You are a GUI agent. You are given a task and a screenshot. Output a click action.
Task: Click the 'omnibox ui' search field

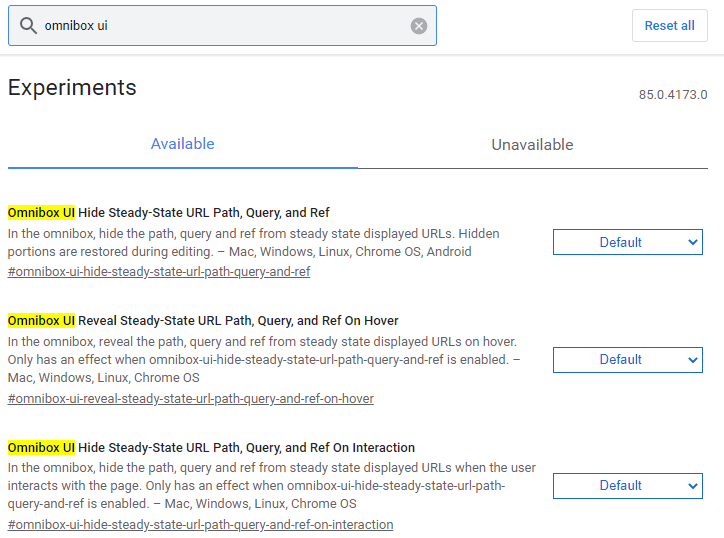click(x=220, y=26)
